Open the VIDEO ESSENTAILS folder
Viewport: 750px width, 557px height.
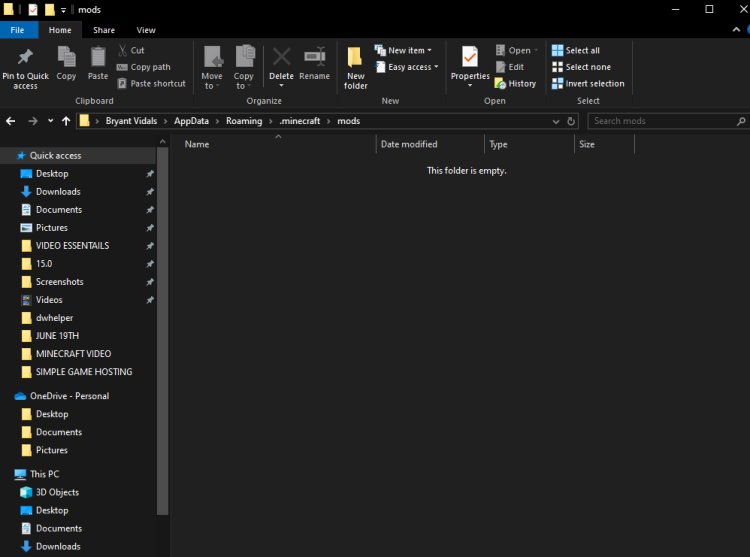(72, 246)
